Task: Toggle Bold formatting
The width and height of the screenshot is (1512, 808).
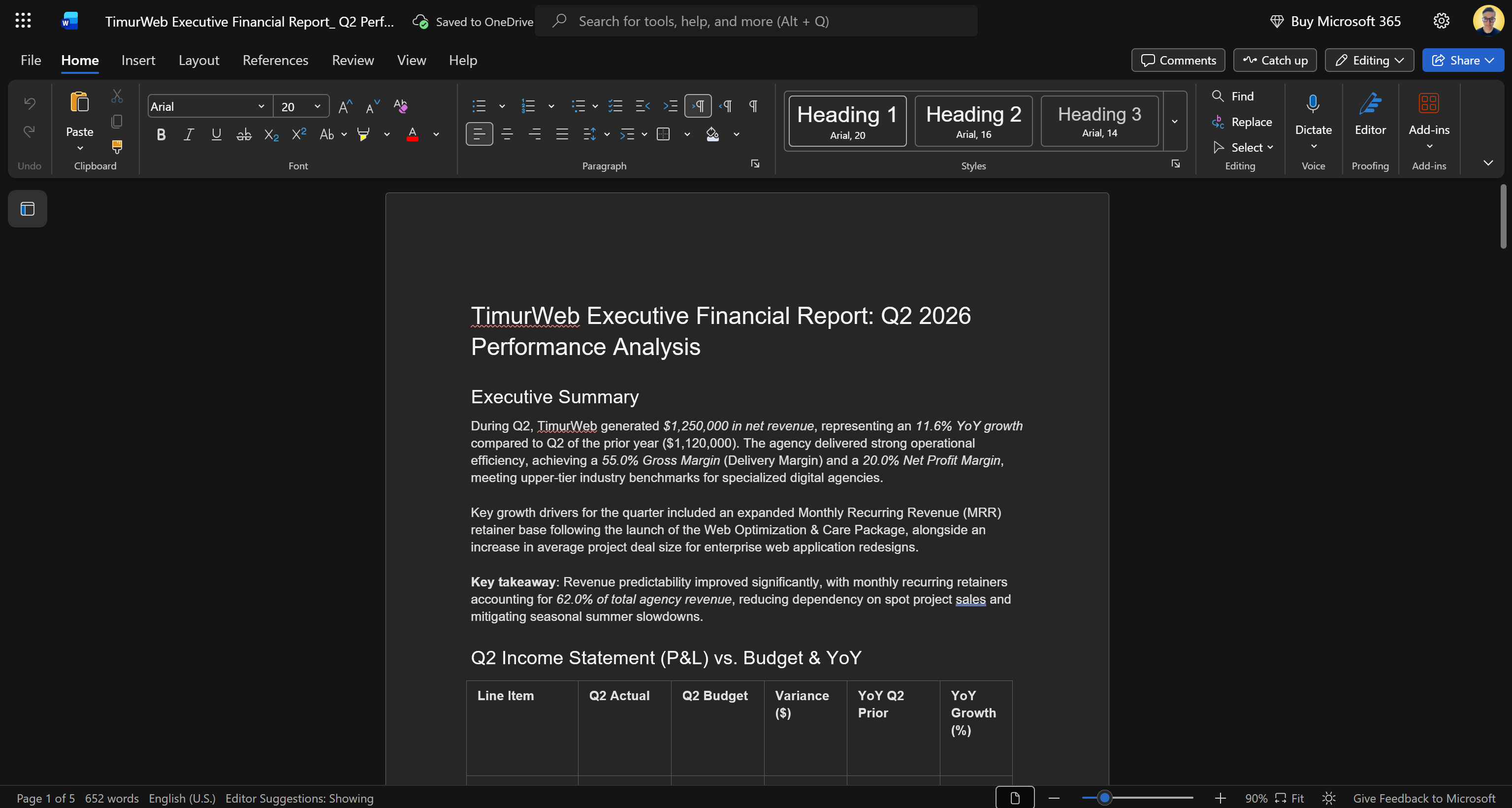Action: (x=161, y=134)
